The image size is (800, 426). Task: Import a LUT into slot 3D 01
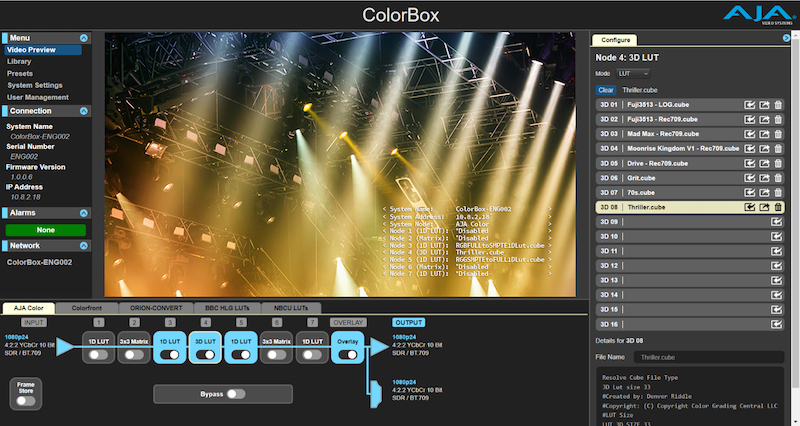[x=749, y=105]
